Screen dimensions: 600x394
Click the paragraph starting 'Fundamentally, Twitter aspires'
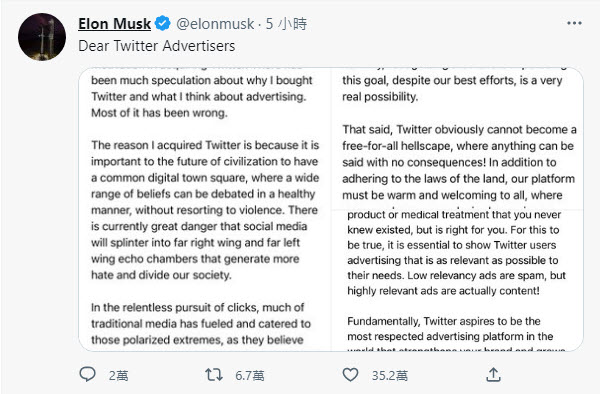click(x=455, y=334)
